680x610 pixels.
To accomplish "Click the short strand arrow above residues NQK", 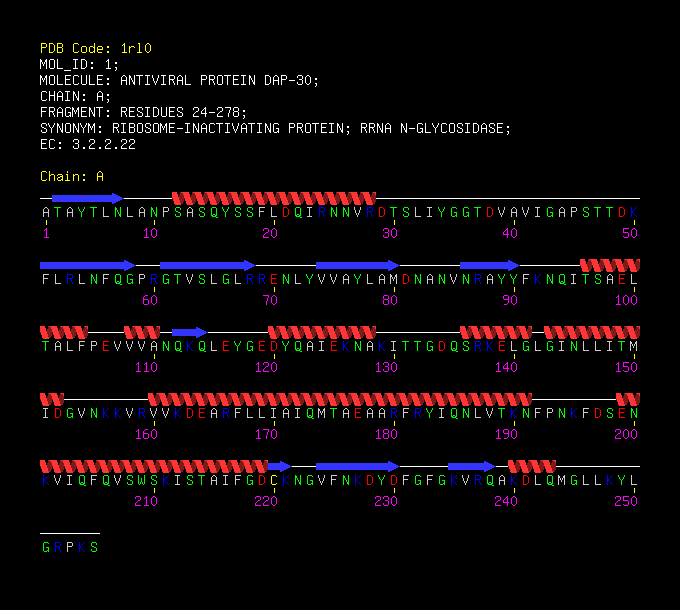I will 190,333.
